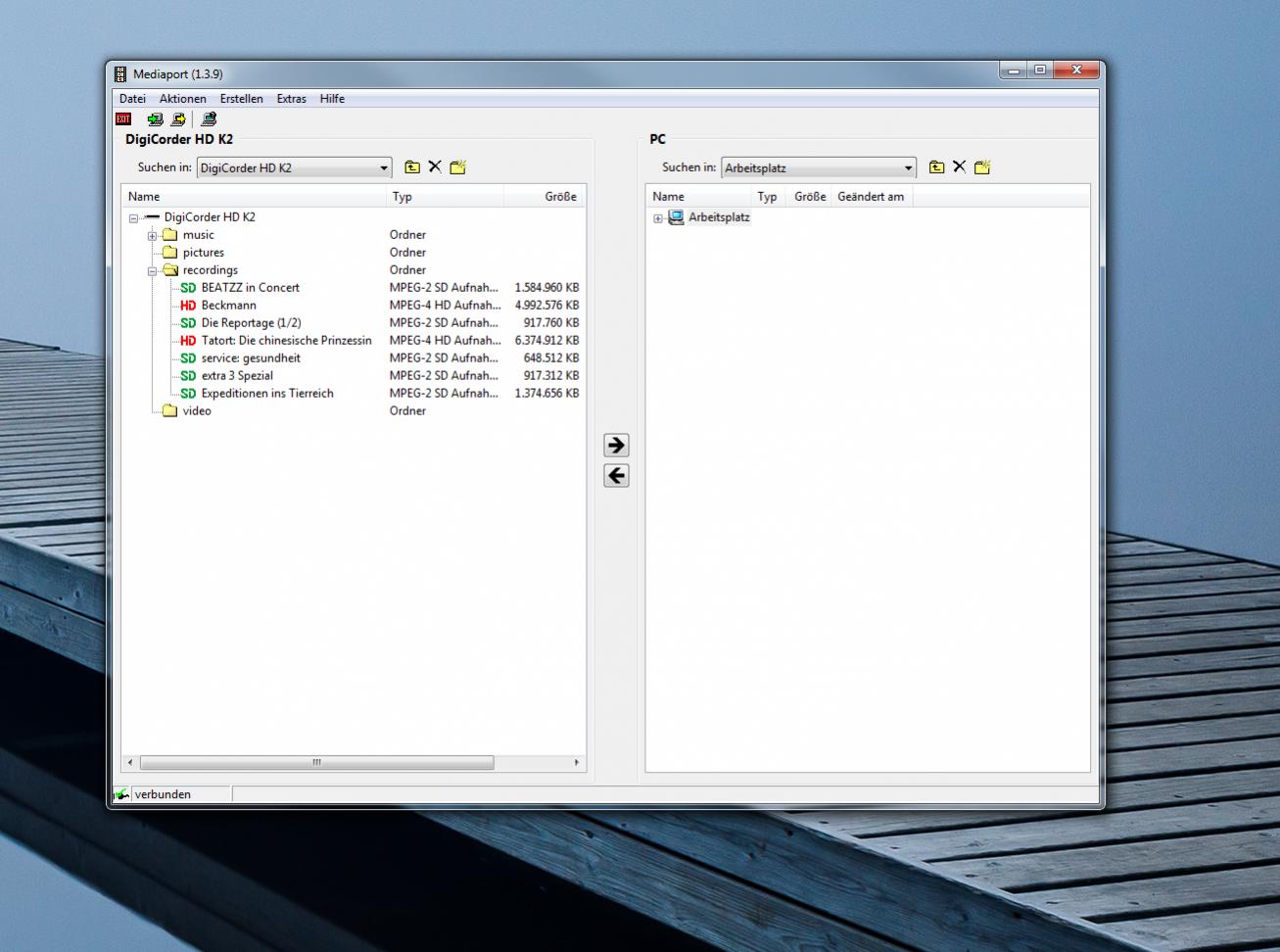Click the HD icon of Tatort recording

tap(188, 341)
